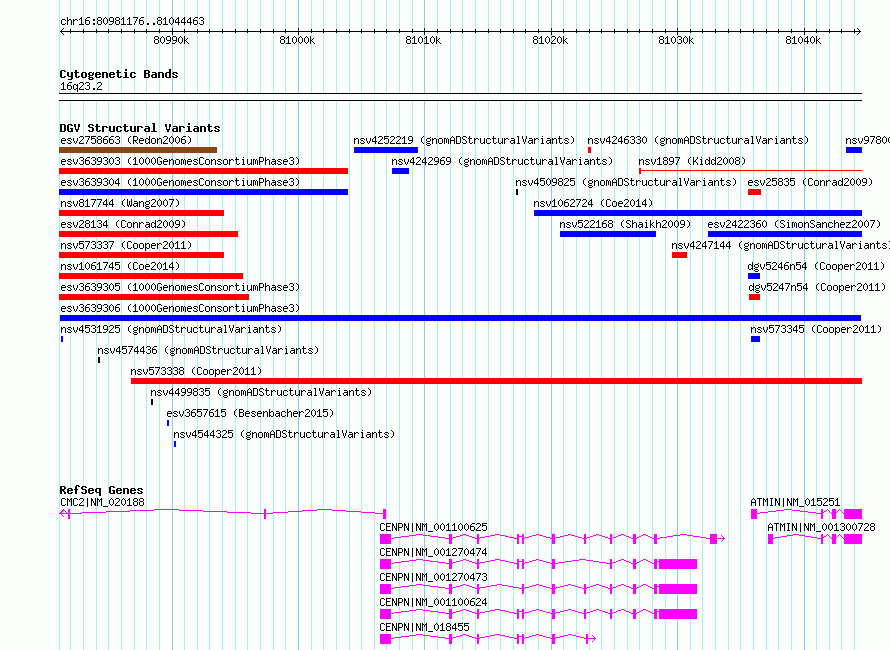Select the esv28134 (Conrad2009) label
Viewport: 890px width, 650px height.
(123, 224)
